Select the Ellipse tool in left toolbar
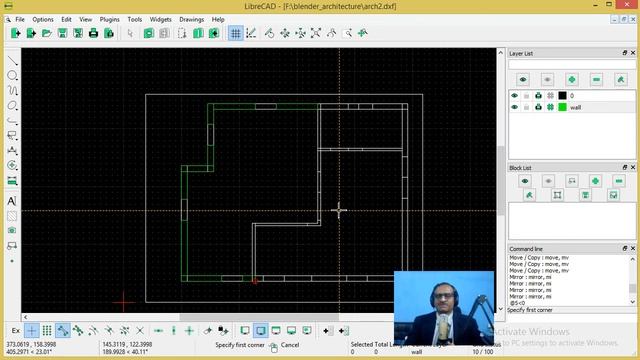This screenshot has width=640, height=360. click(12, 106)
